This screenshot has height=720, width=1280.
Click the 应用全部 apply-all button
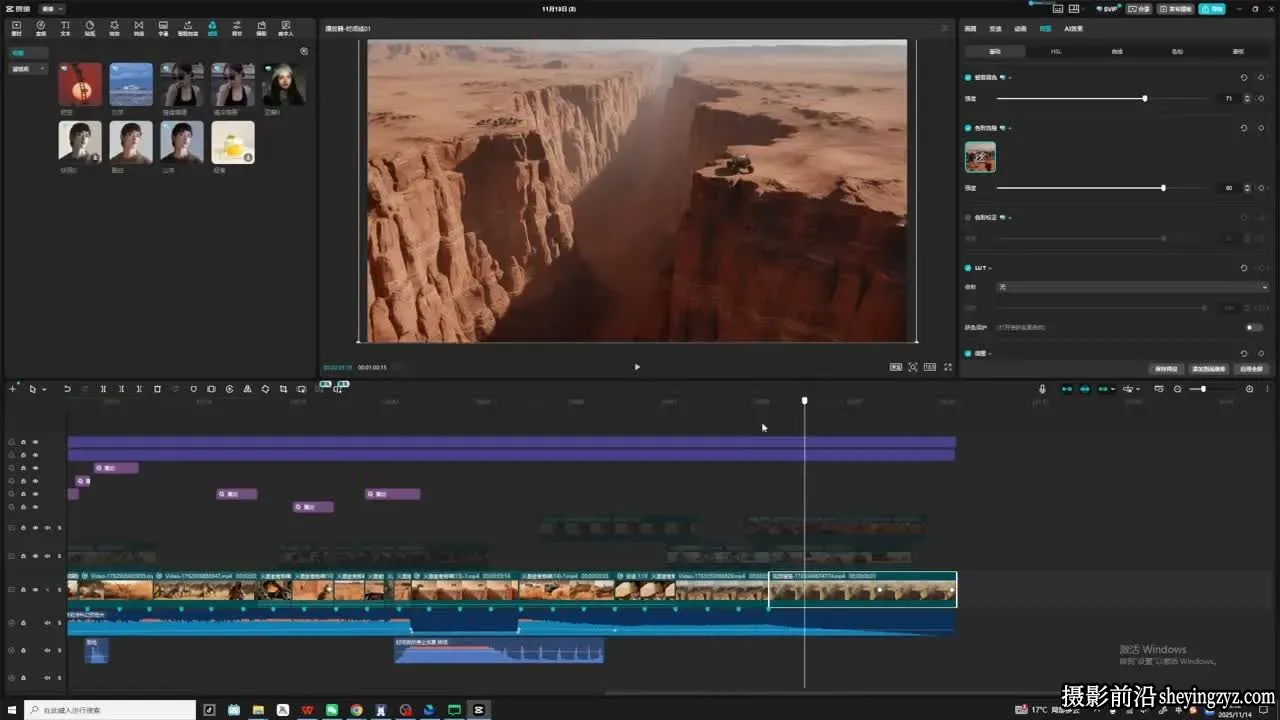tap(1251, 369)
